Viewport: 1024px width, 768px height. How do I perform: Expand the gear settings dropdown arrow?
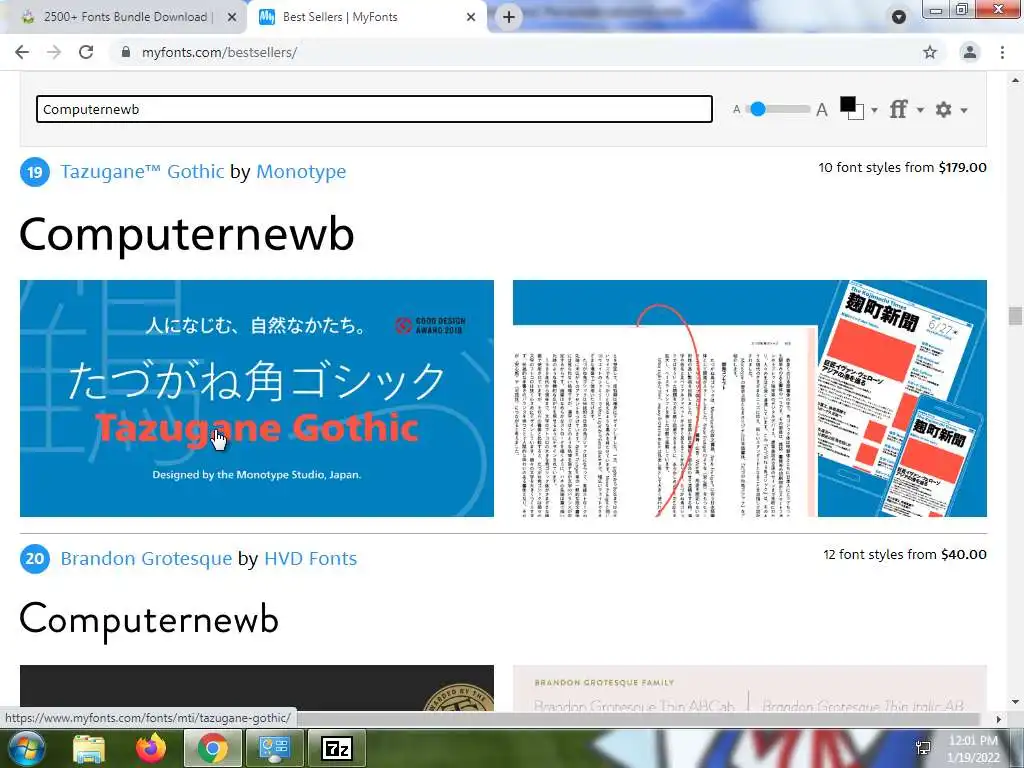[963, 110]
